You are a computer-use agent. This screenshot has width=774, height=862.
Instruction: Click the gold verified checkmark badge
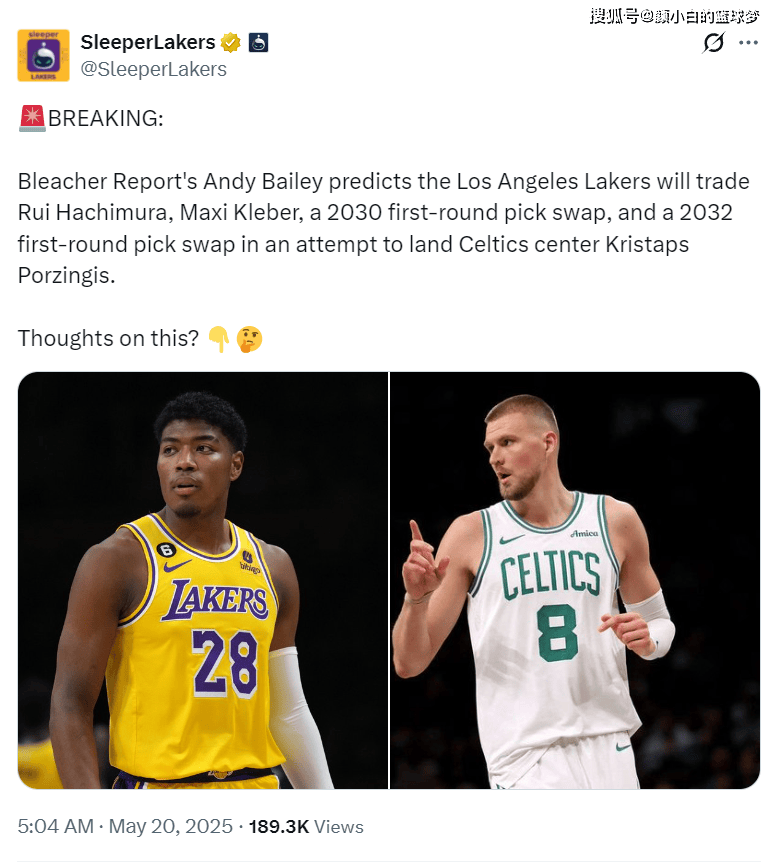pos(230,42)
